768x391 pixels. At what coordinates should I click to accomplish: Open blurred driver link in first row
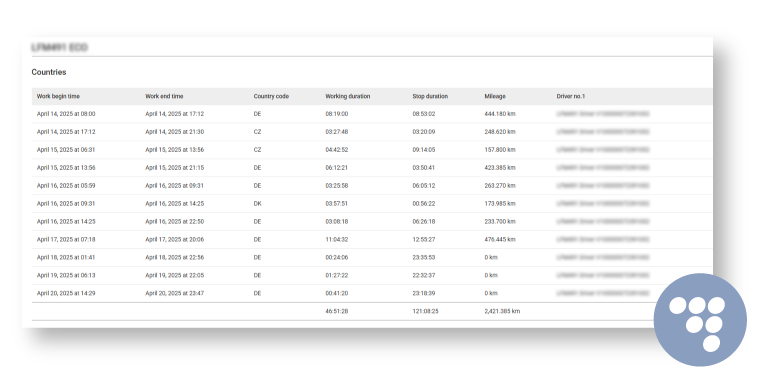coord(603,114)
